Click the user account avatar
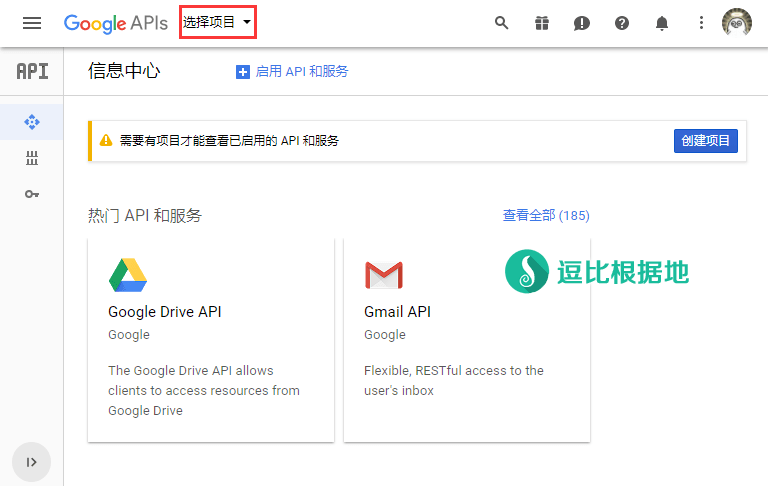The width and height of the screenshot is (768, 486). click(x=737, y=23)
